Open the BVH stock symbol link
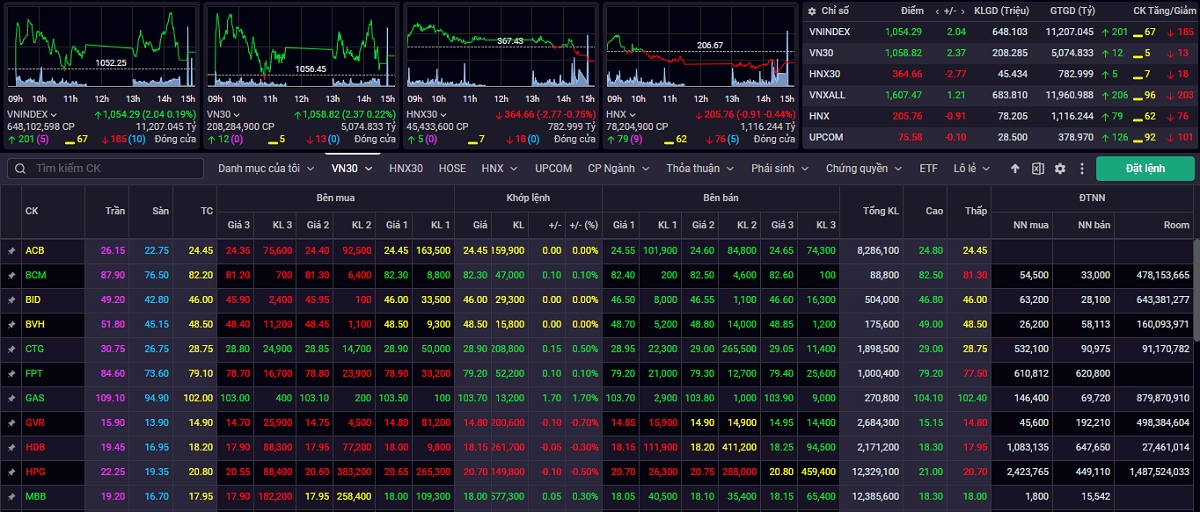 [34, 324]
